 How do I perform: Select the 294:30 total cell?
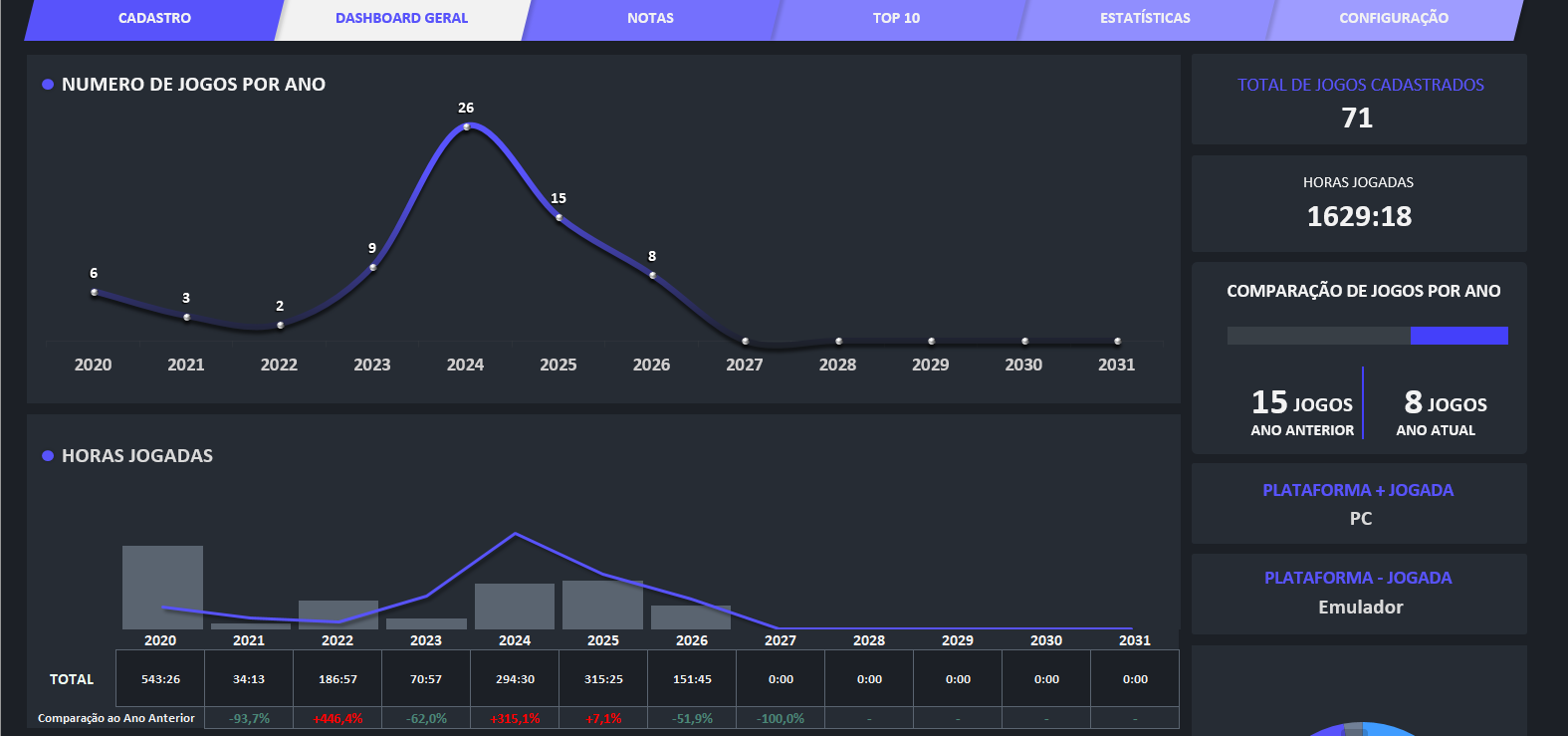pyautogui.click(x=515, y=679)
